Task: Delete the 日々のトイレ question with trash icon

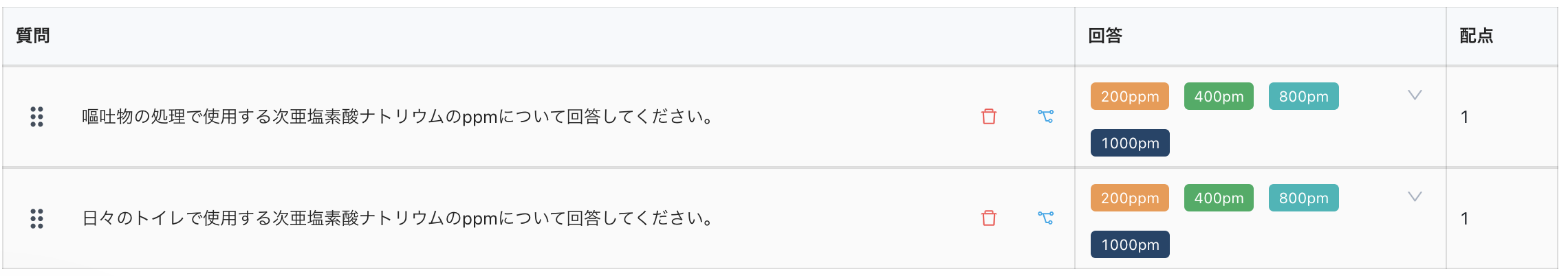Action: pos(989,218)
